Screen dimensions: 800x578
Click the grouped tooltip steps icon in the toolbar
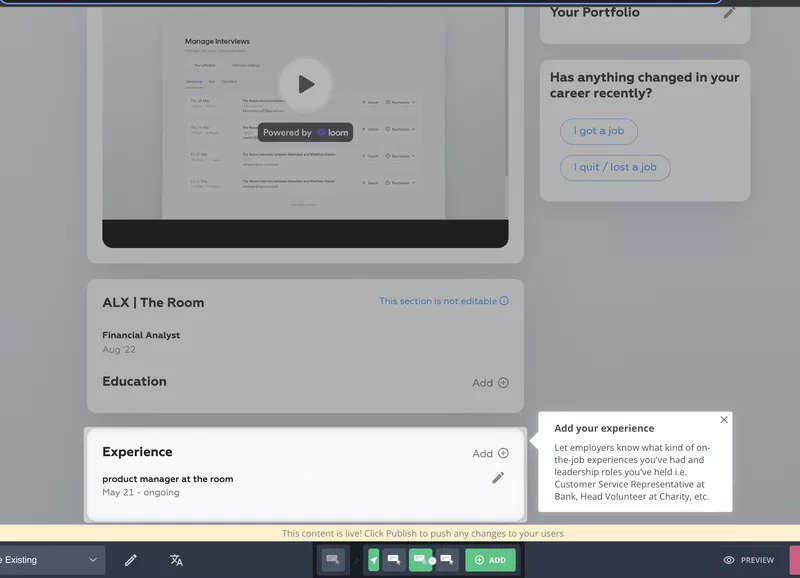pos(419,560)
